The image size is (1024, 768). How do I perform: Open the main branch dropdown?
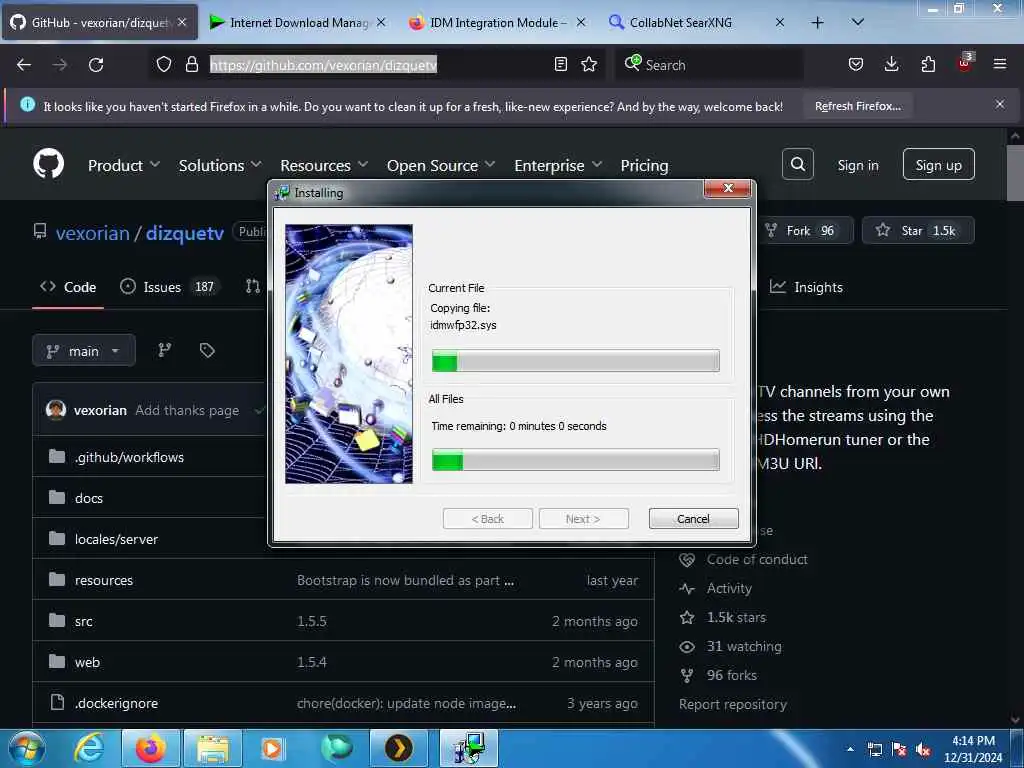coord(84,351)
